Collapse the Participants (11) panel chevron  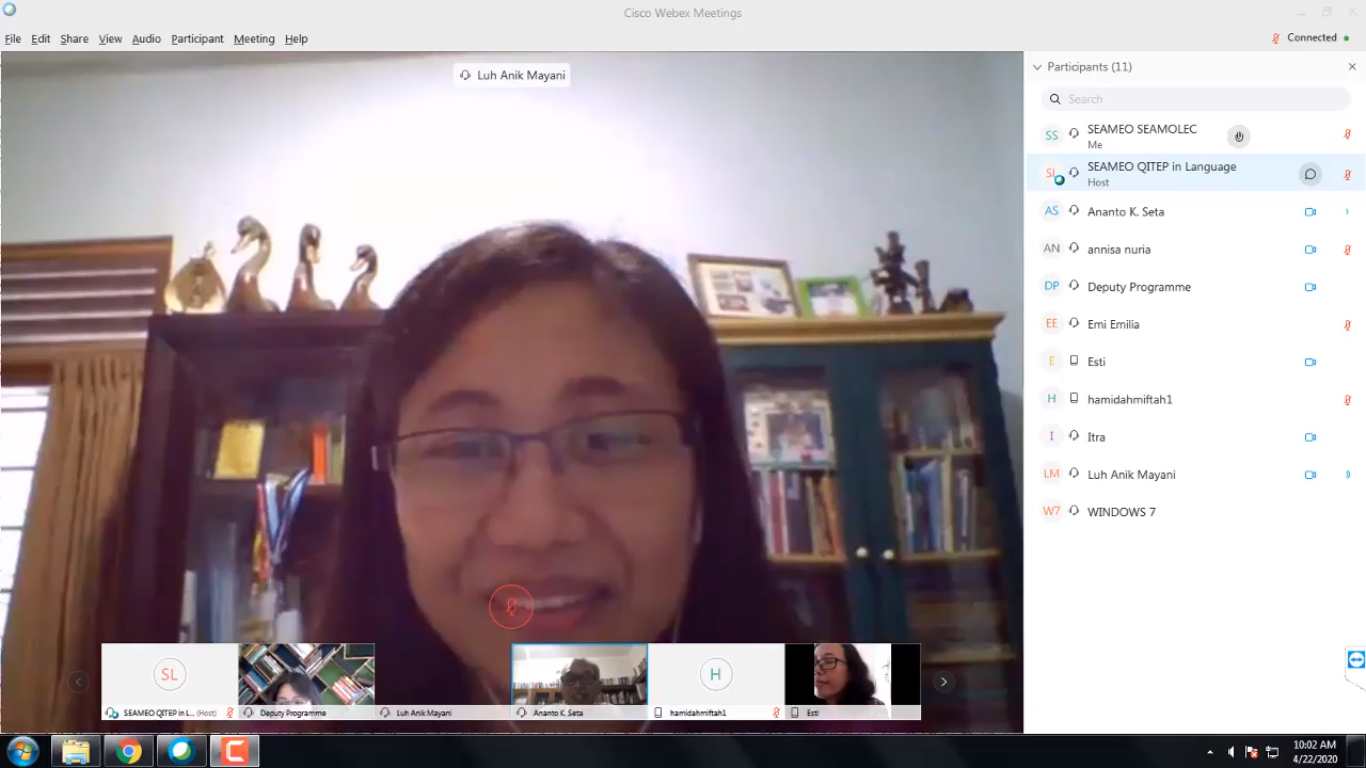(1037, 67)
